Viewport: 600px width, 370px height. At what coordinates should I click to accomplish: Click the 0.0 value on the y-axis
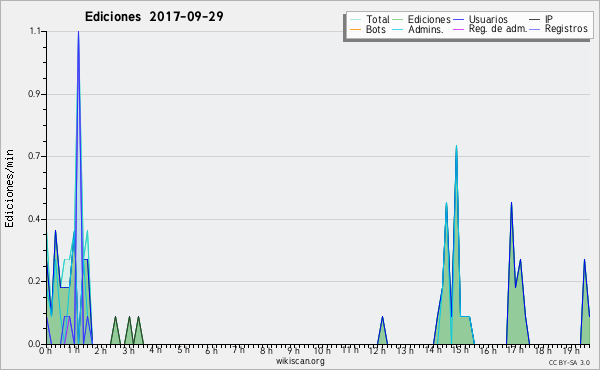(x=34, y=344)
